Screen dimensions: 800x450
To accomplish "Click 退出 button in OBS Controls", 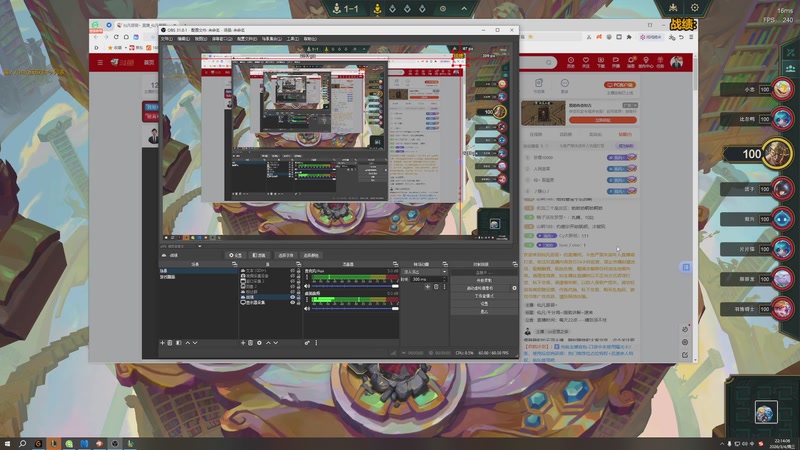I will click(484, 312).
